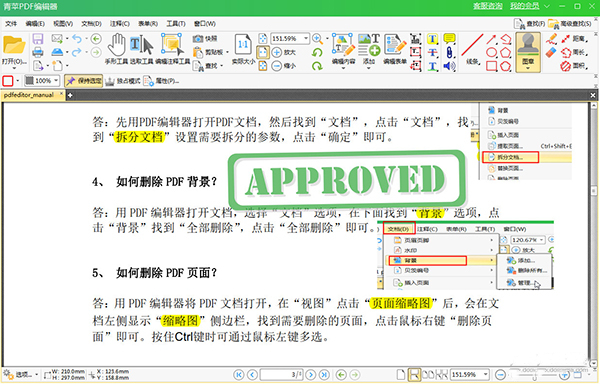Open Advanced Search (高级查找(S))

pos(570,24)
